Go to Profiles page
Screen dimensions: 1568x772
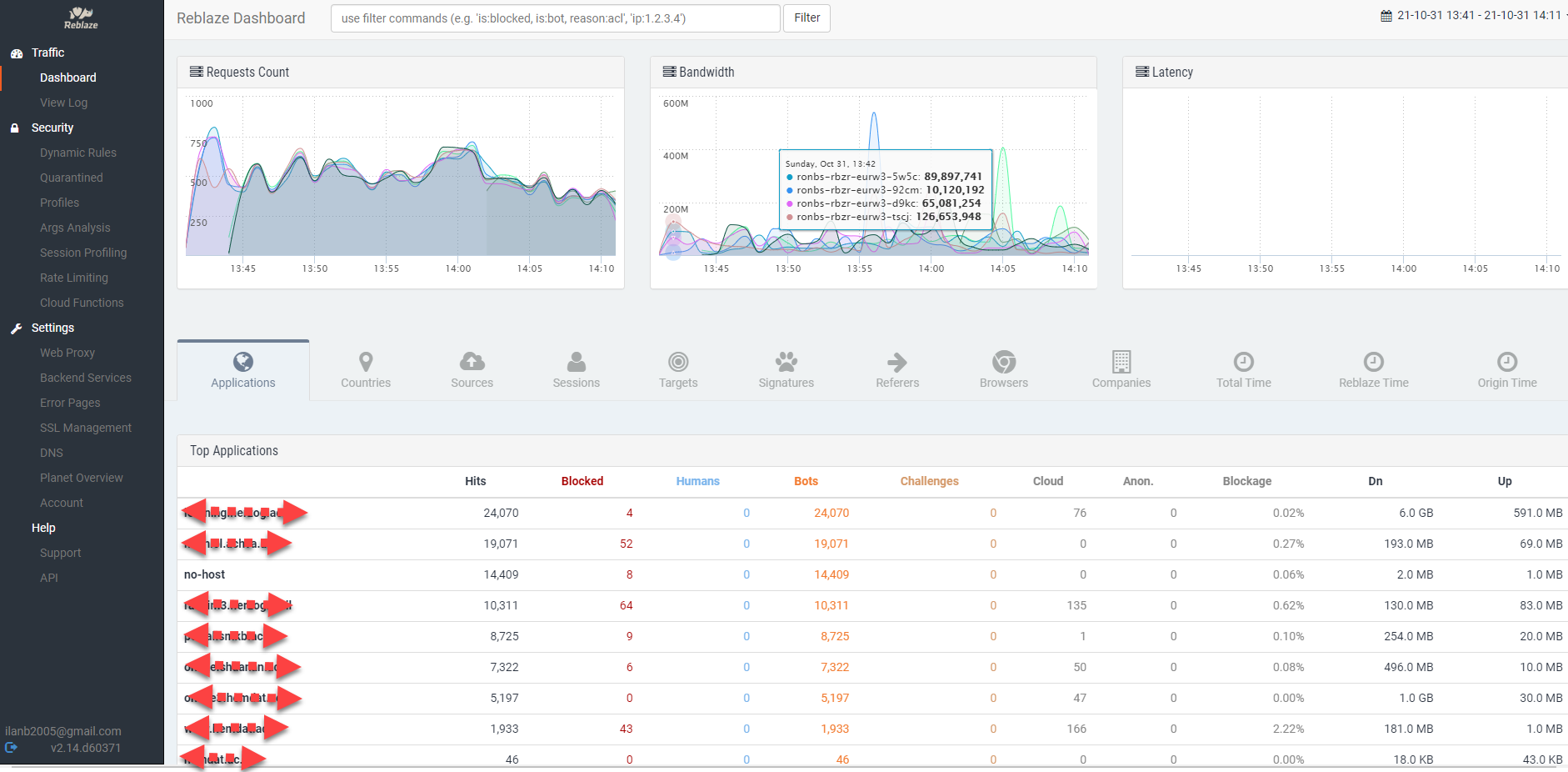[x=60, y=203]
